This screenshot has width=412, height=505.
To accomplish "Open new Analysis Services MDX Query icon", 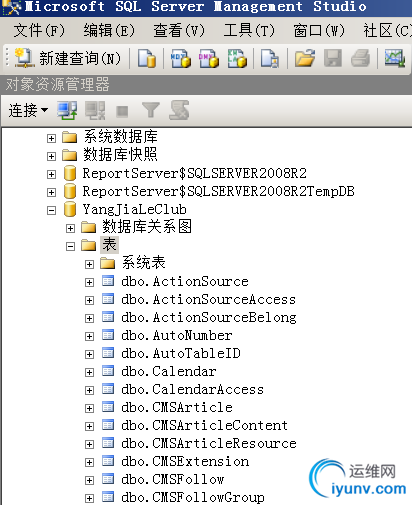I will 180,59.
